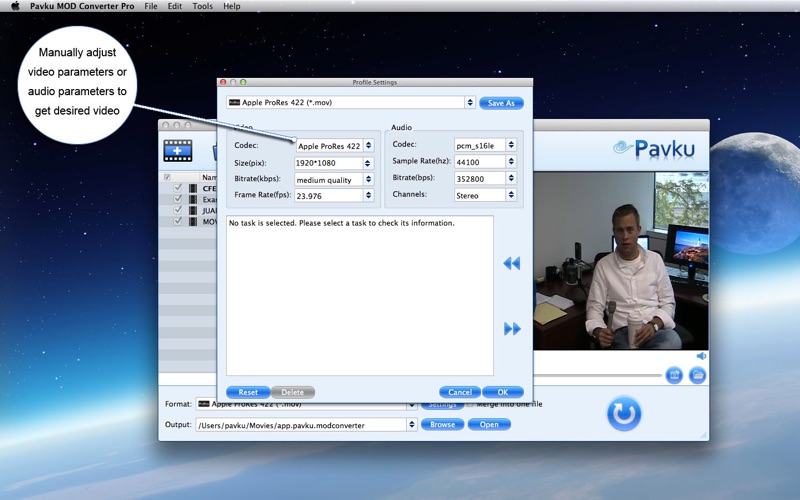Click the audio Bitrate field showing 352800
This screenshot has height=500, width=800.
click(480, 178)
